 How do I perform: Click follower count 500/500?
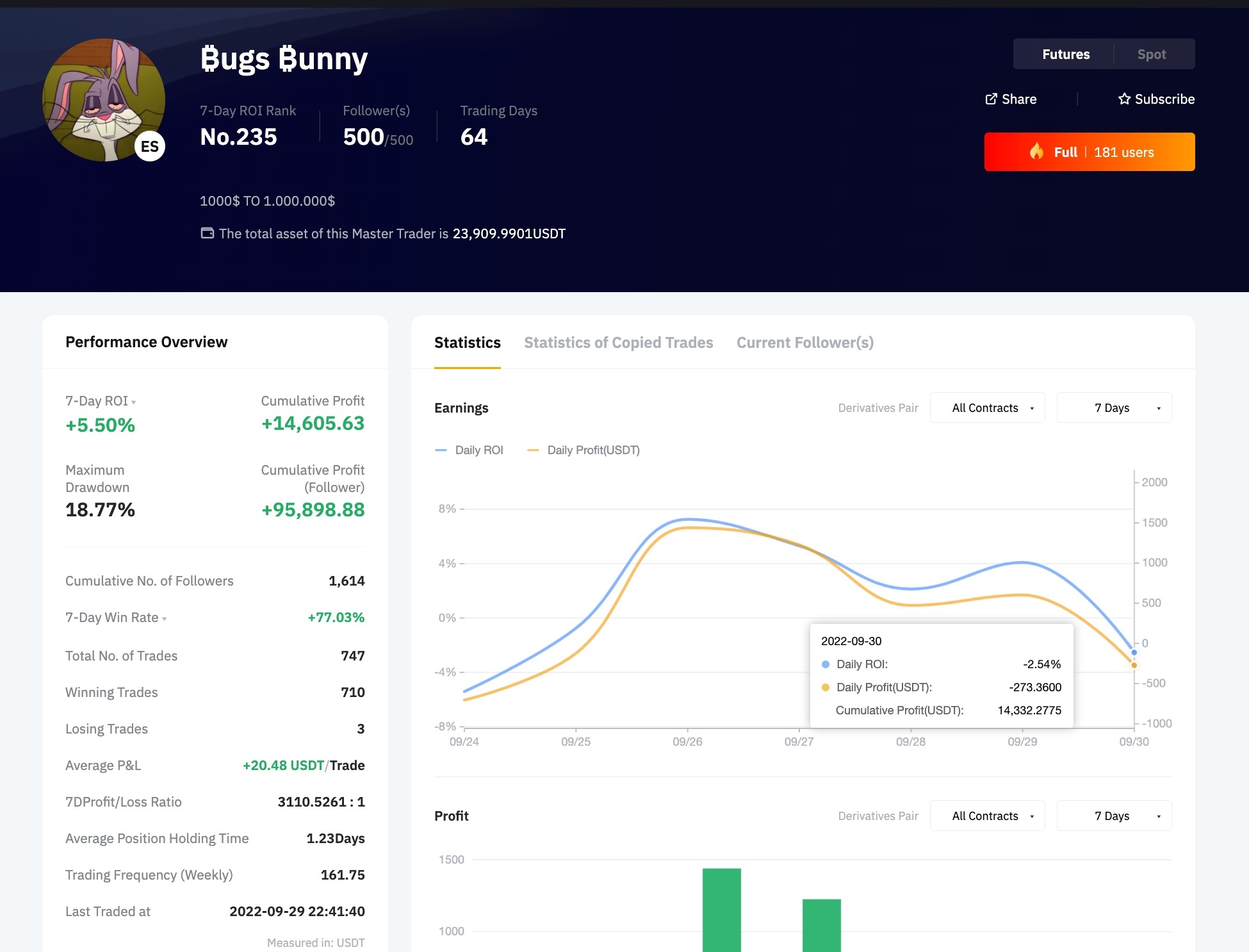(378, 137)
